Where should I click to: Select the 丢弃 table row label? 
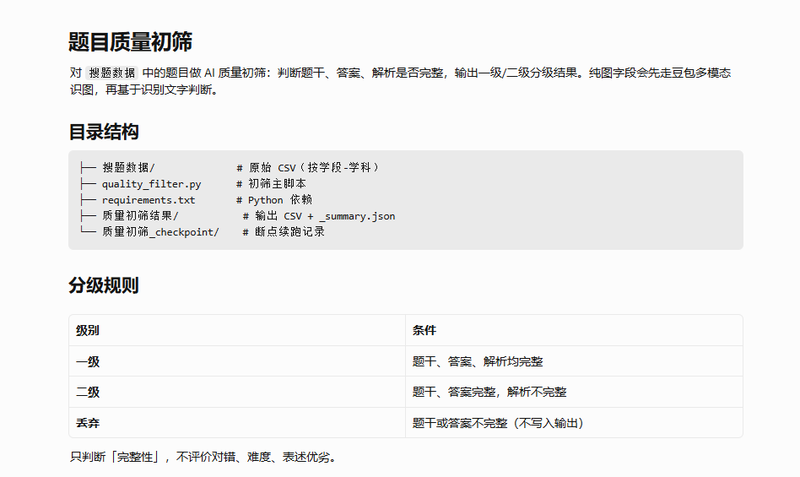tap(88, 423)
